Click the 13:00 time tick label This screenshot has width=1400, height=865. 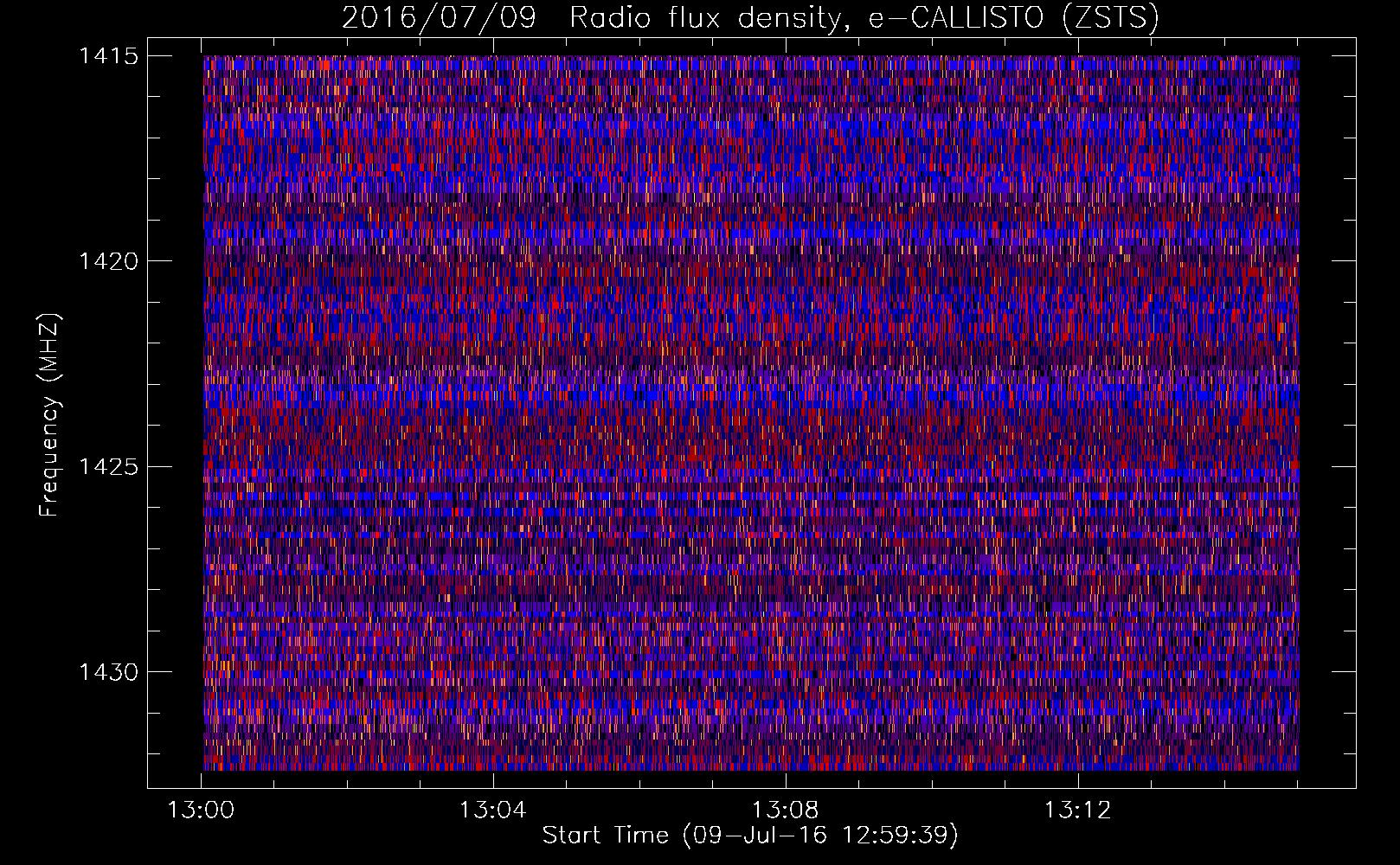201,811
